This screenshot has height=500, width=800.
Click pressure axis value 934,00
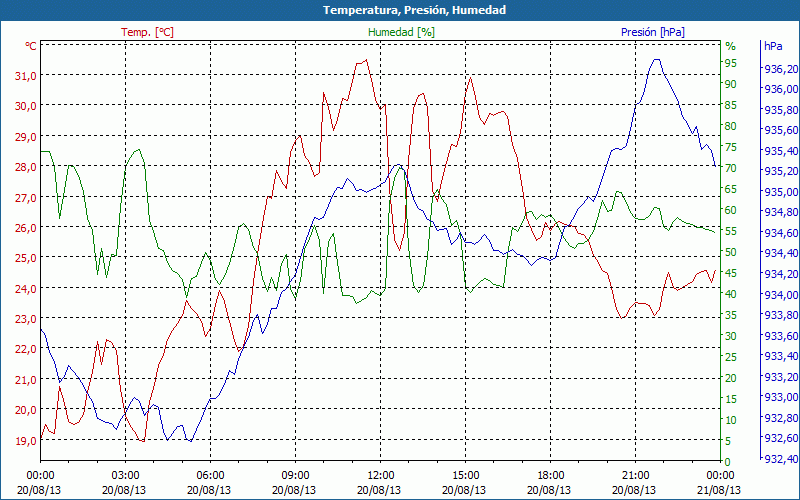point(781,295)
